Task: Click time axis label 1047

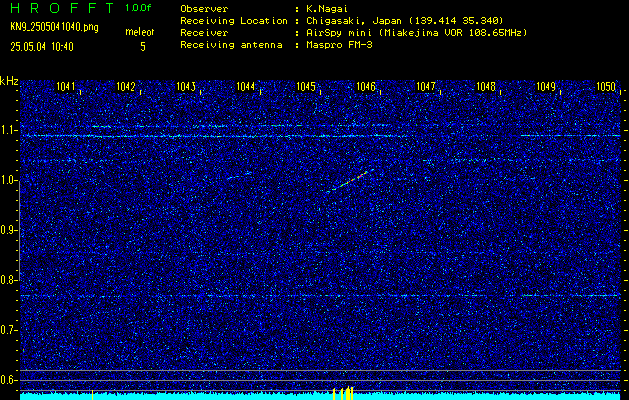Action: coord(426,87)
